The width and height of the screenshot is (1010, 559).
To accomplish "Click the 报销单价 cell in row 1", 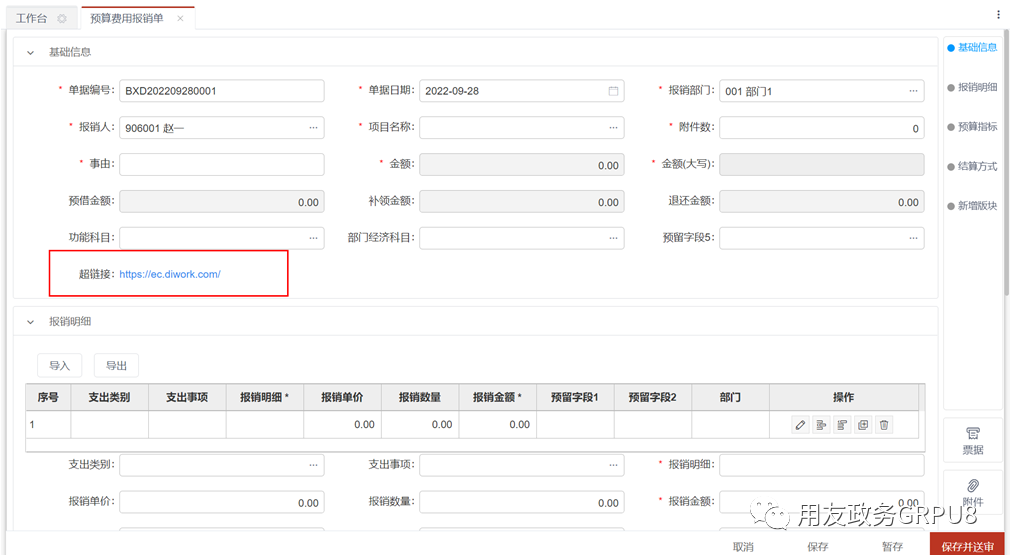I will (343, 425).
